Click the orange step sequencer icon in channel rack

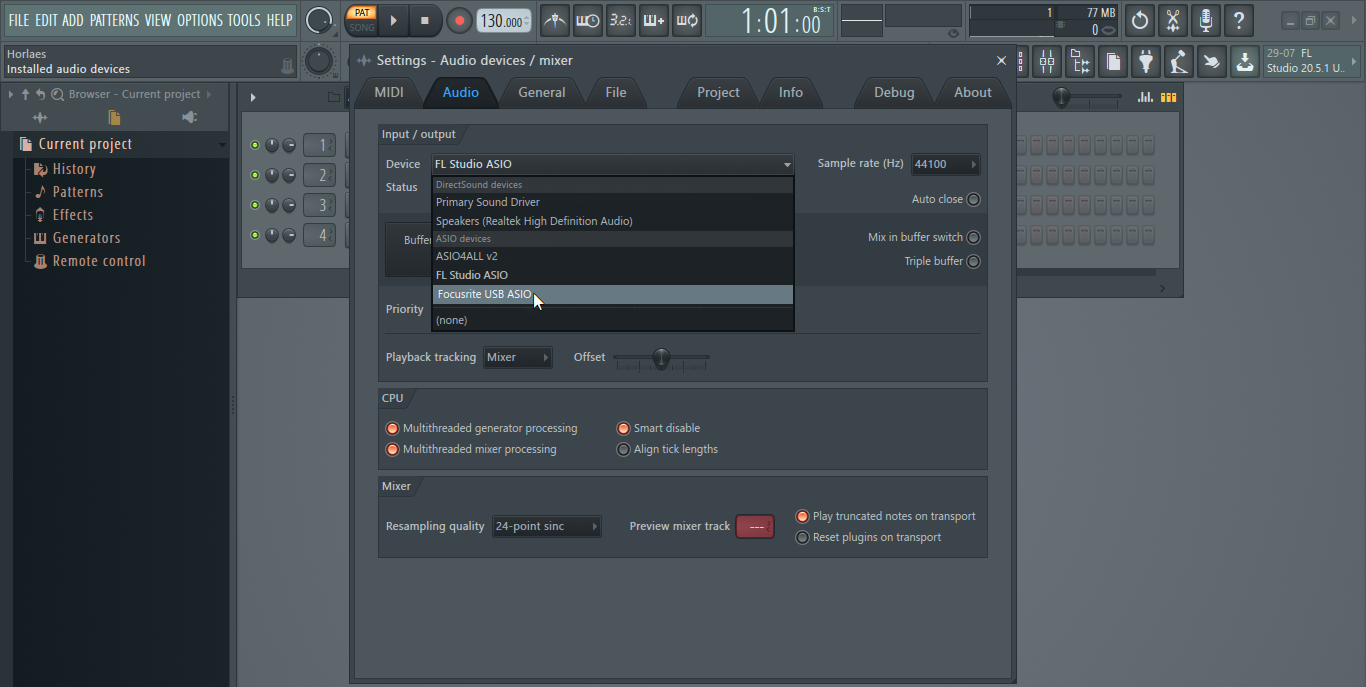click(1168, 97)
